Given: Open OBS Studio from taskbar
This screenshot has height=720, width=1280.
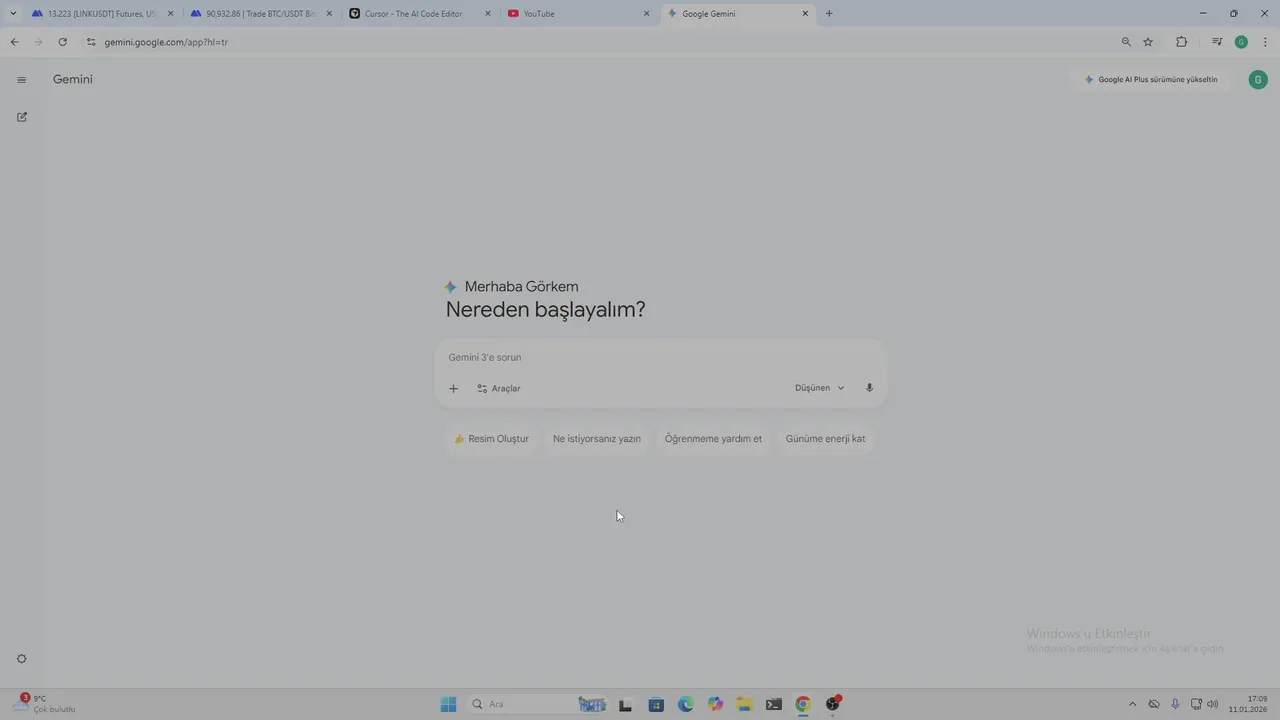Looking at the screenshot, I should [x=833, y=704].
